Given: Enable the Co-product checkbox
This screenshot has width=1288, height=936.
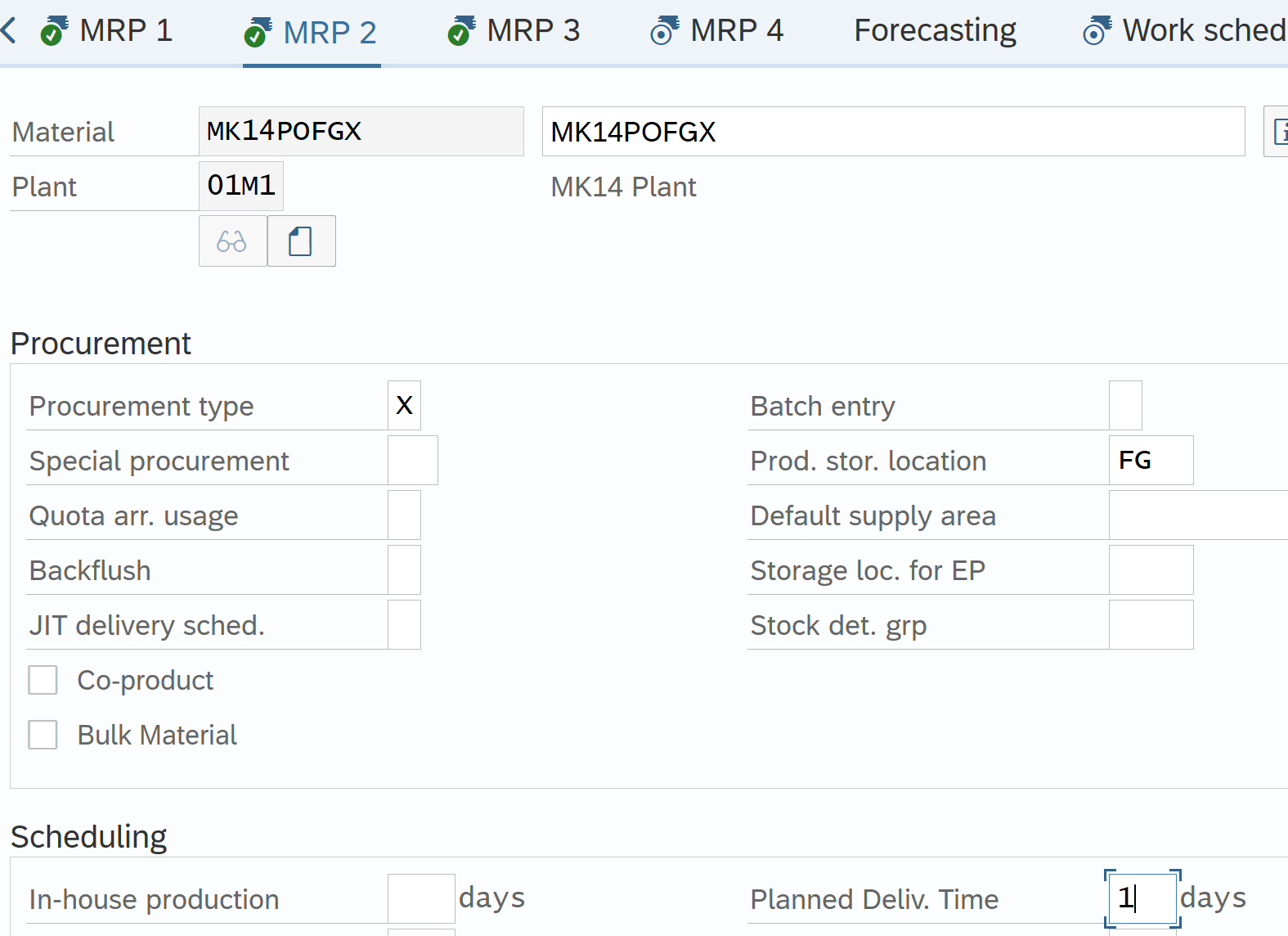Looking at the screenshot, I should point(43,680).
